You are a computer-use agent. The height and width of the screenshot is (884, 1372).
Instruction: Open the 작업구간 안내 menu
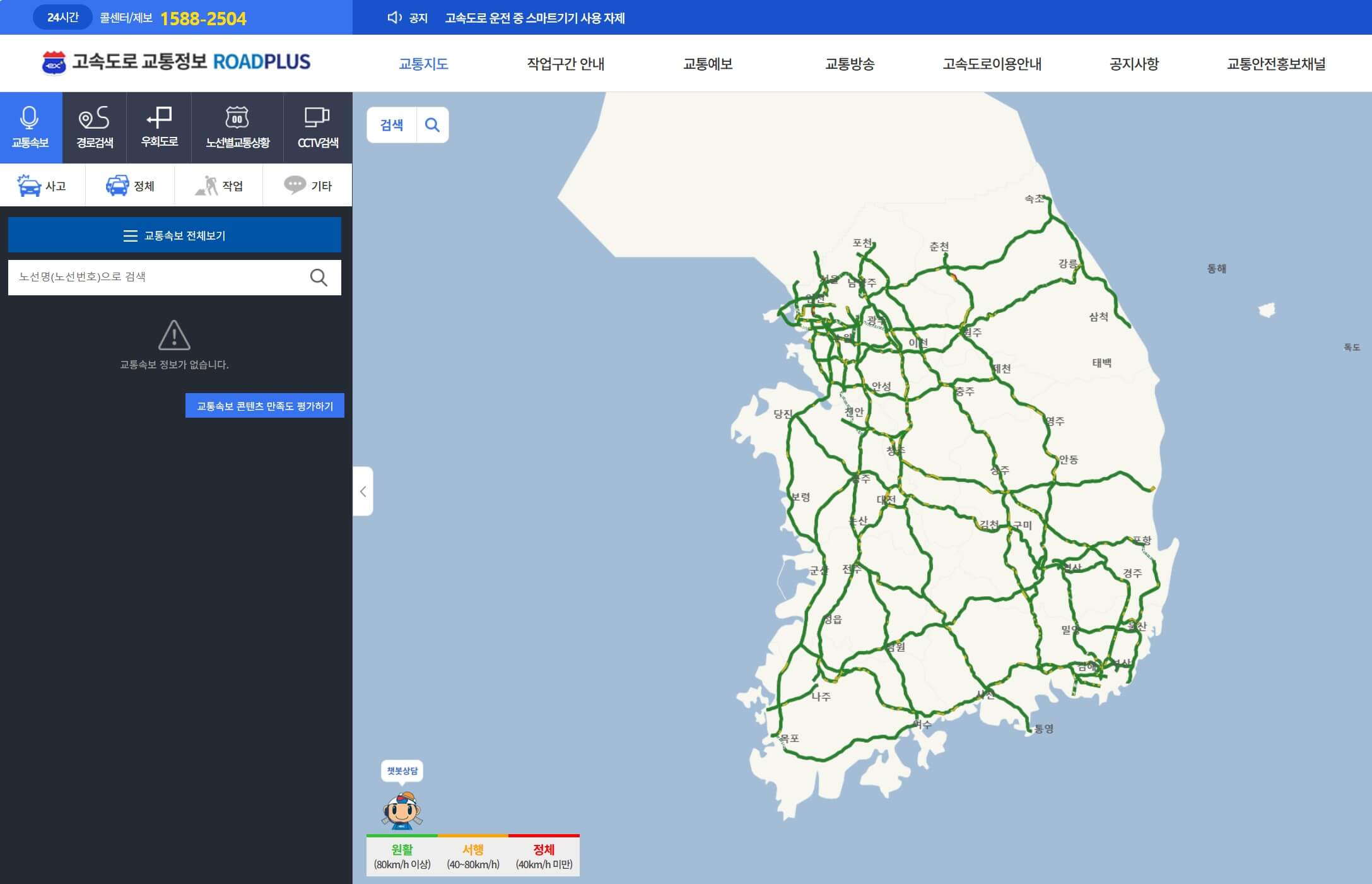[x=565, y=64]
